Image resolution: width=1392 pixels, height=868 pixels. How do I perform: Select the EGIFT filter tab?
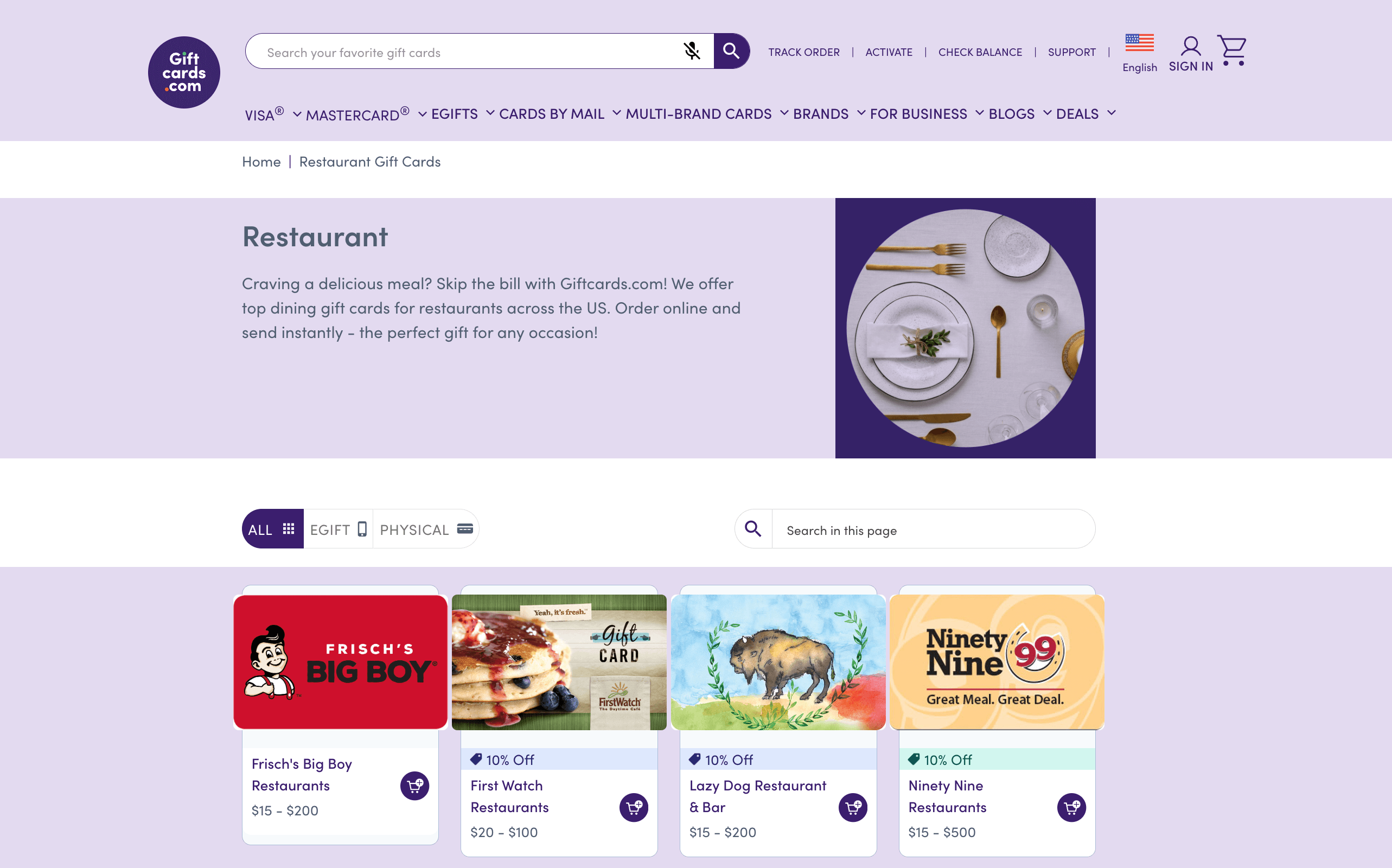338,529
